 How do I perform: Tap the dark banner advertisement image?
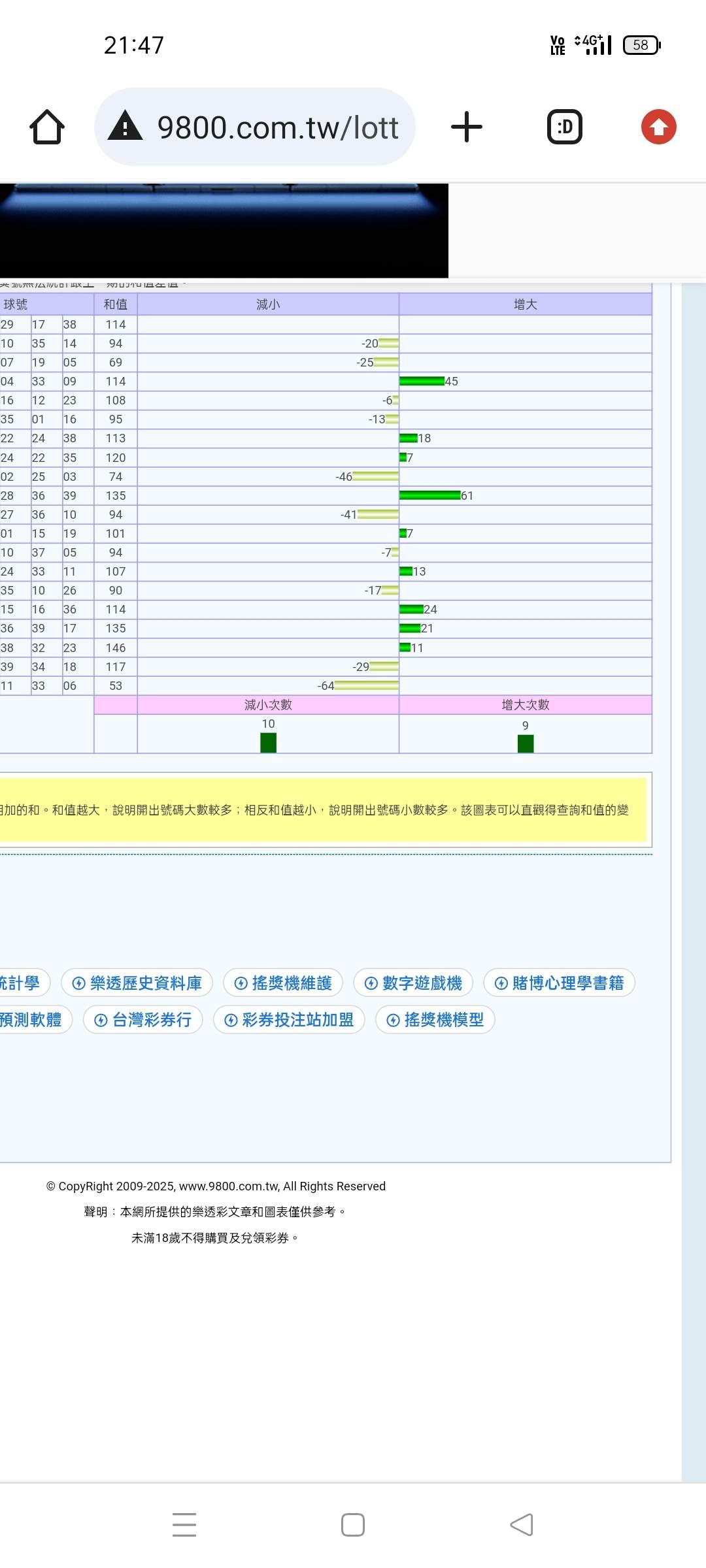224,231
